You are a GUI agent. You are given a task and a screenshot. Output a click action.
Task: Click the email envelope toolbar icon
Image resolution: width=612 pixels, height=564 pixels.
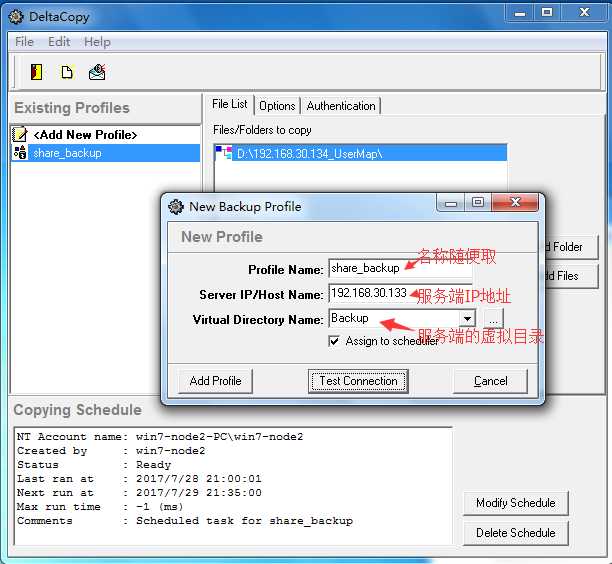point(97,72)
